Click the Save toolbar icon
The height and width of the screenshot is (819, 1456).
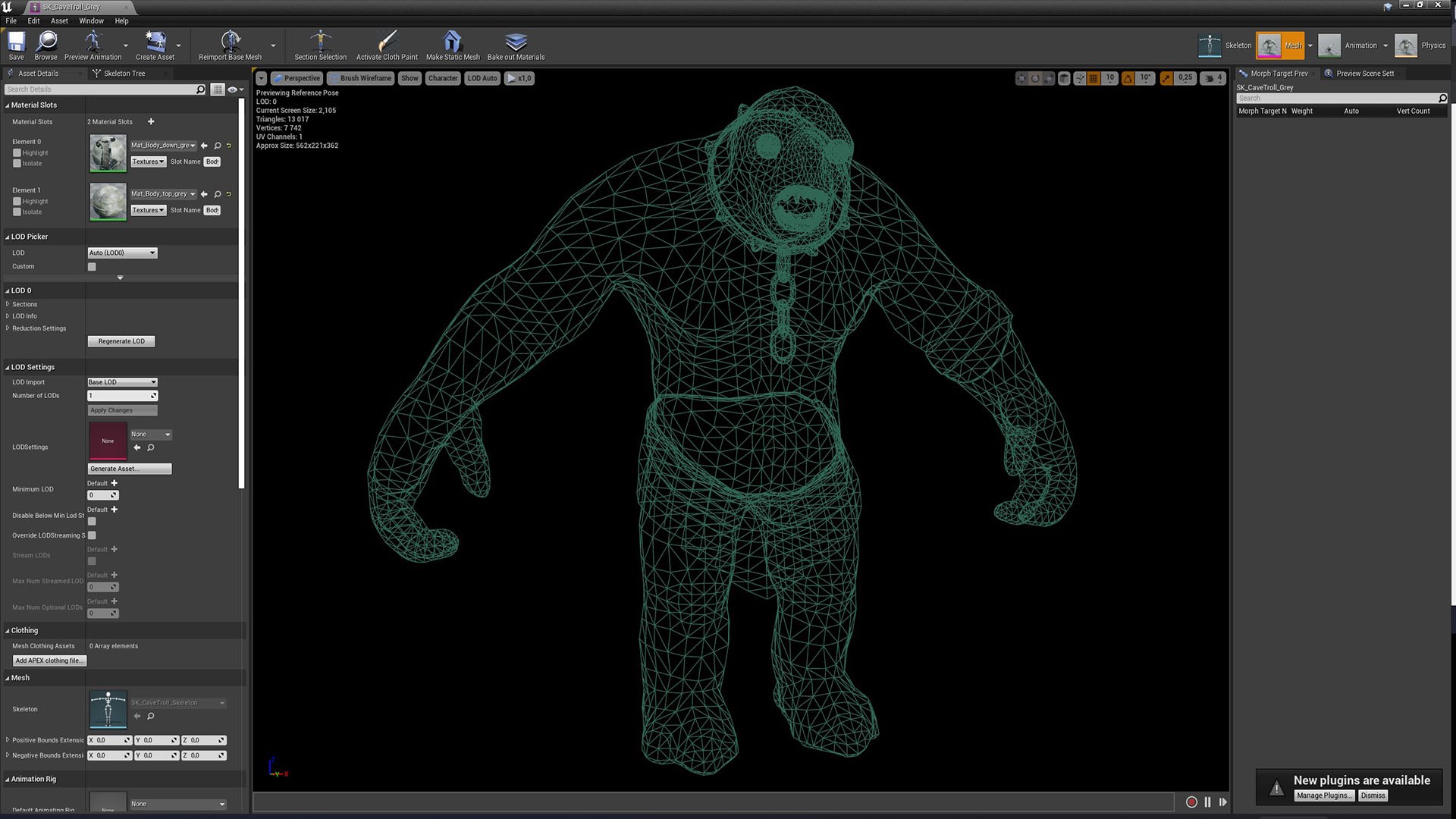pyautogui.click(x=16, y=45)
